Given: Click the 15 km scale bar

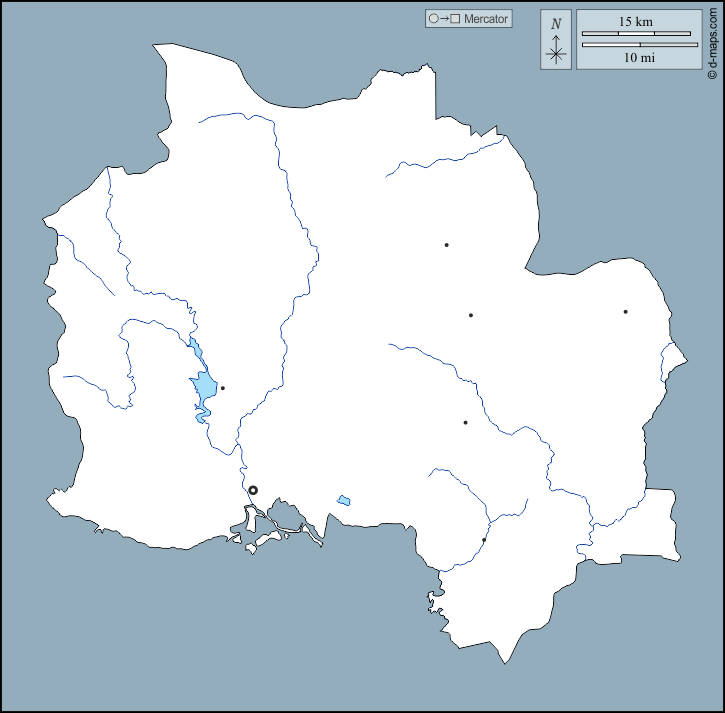Looking at the screenshot, I should point(636,34).
